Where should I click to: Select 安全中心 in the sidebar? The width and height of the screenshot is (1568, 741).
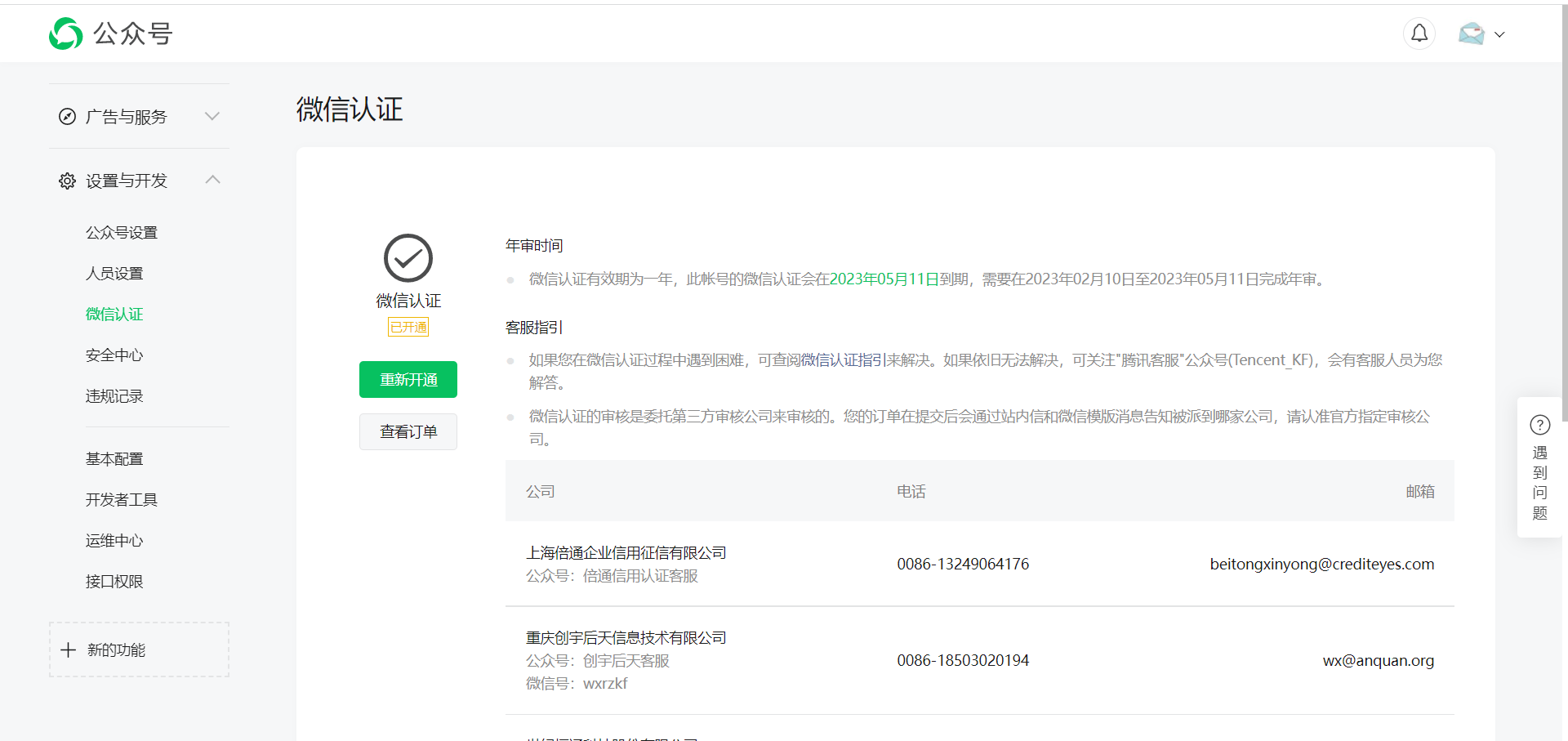[114, 355]
